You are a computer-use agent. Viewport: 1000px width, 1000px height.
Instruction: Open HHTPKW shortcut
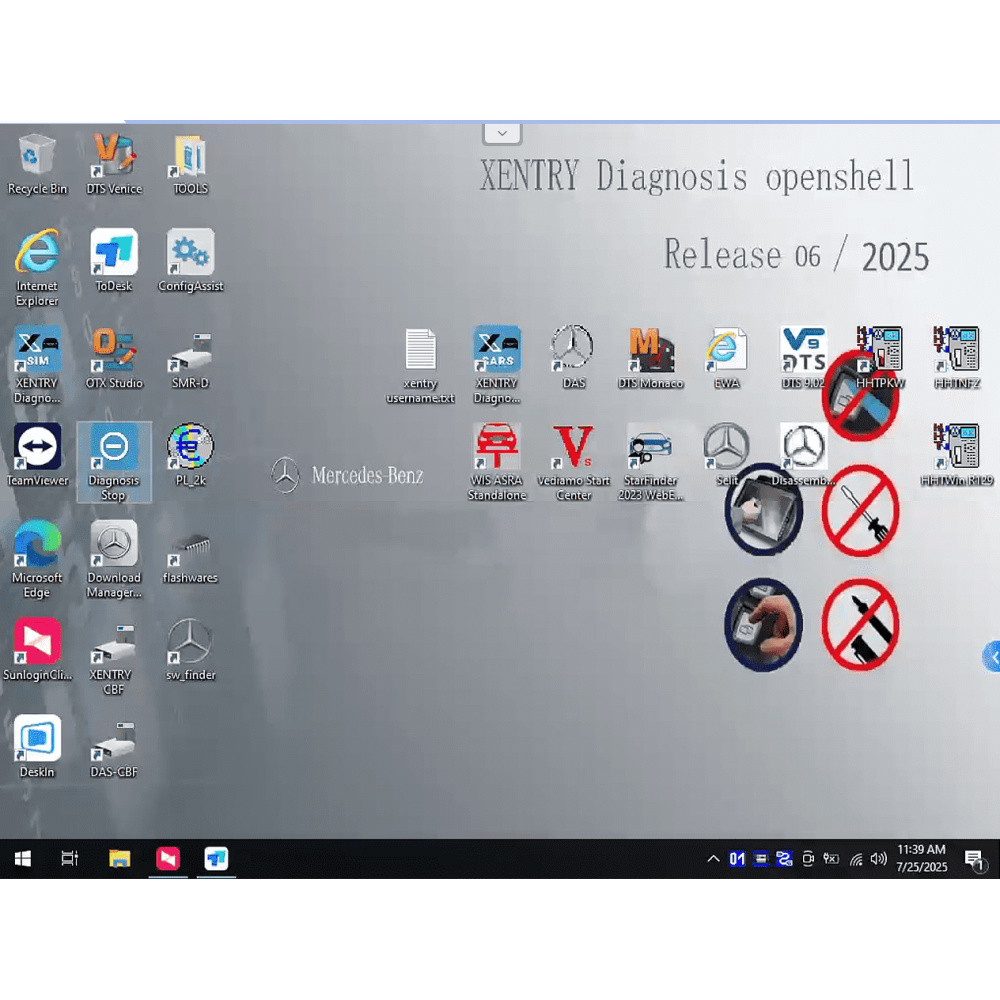pyautogui.click(x=879, y=357)
